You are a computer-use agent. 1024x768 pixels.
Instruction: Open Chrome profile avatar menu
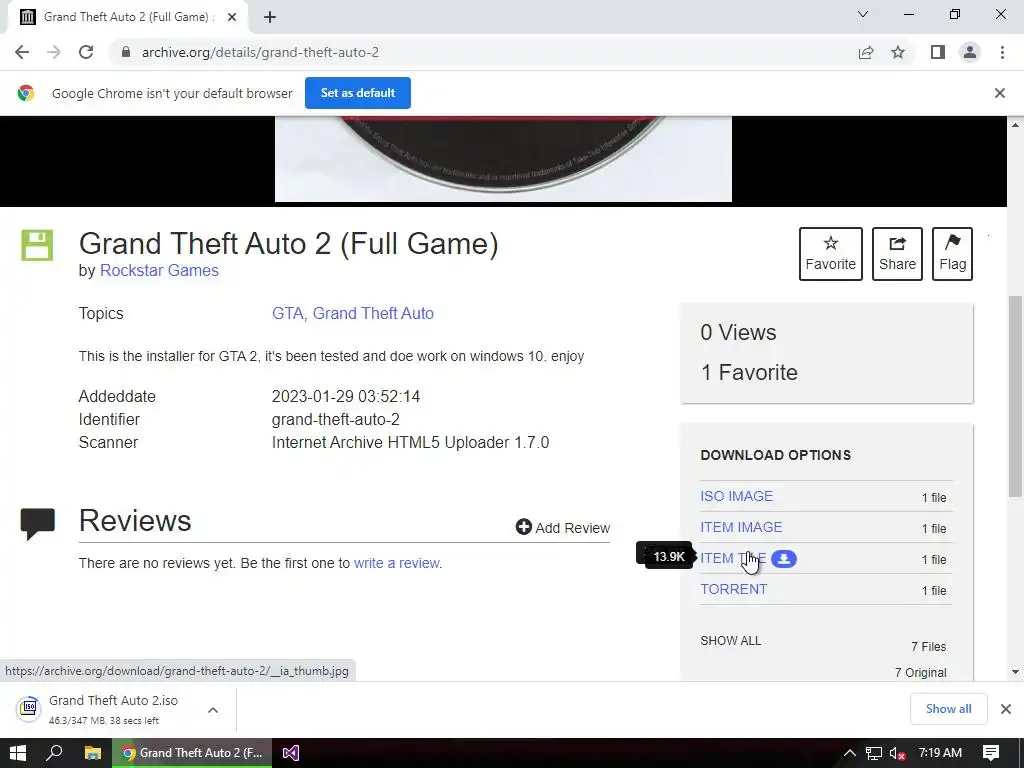pos(970,52)
